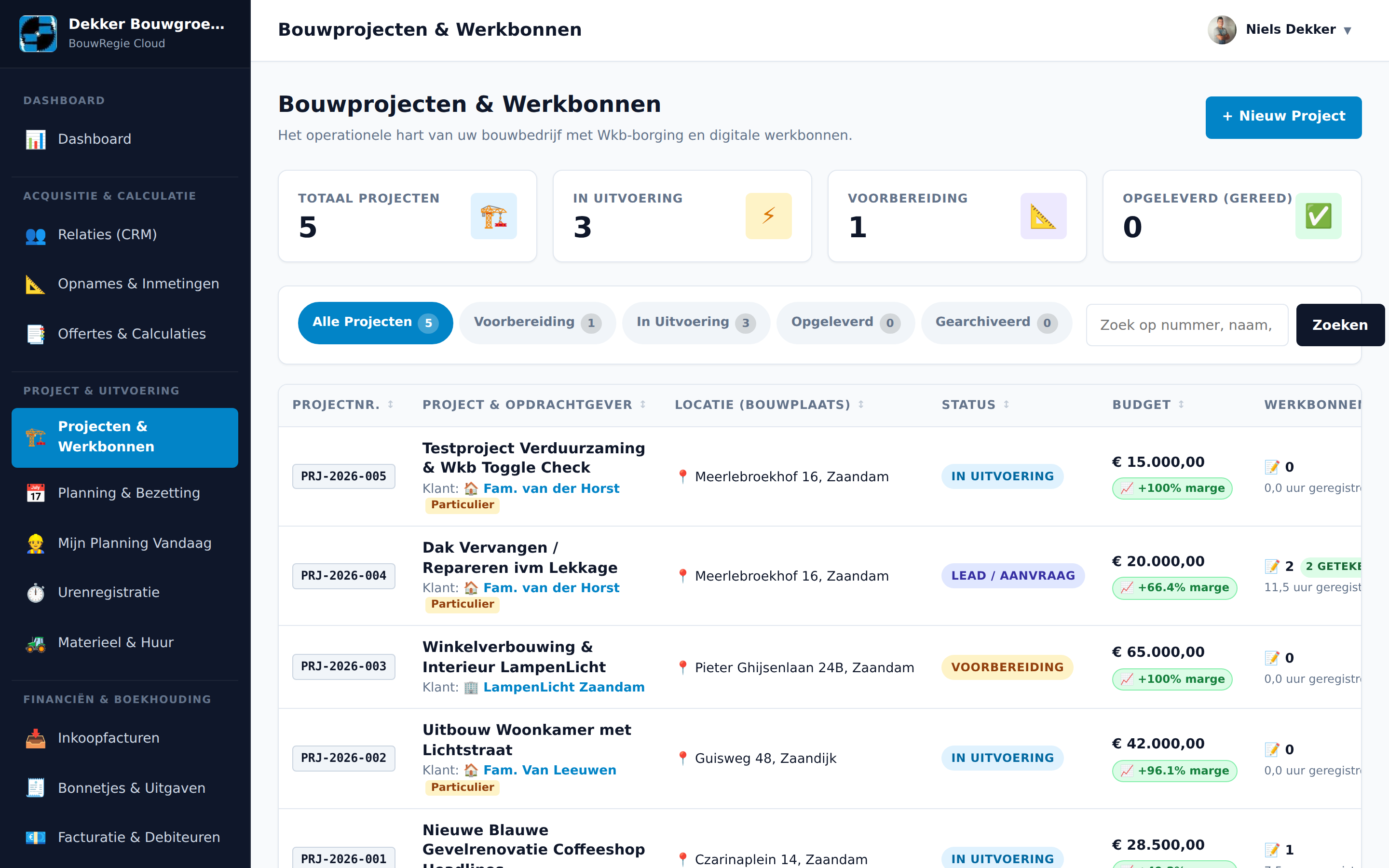Open Fam. van der Horst link for PRJ-2026-005
Image resolution: width=1389 pixels, height=868 pixels.
click(x=551, y=488)
